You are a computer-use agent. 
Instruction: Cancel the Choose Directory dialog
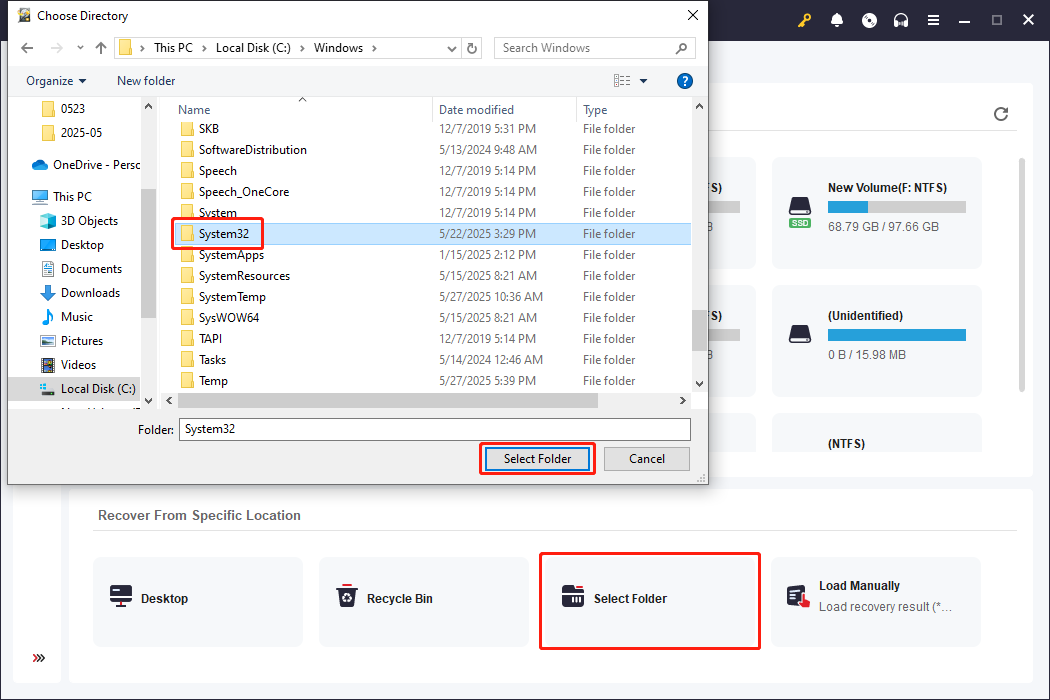(646, 458)
